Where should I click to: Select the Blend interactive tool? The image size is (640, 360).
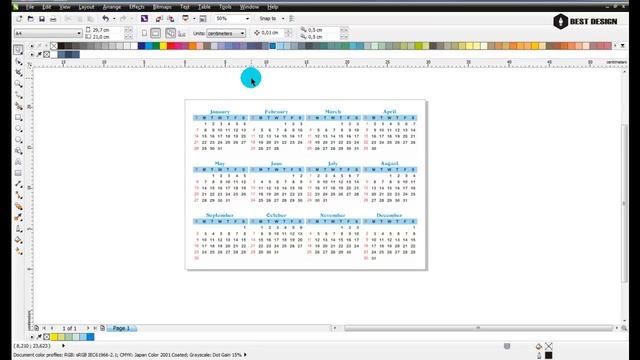(x=18, y=207)
